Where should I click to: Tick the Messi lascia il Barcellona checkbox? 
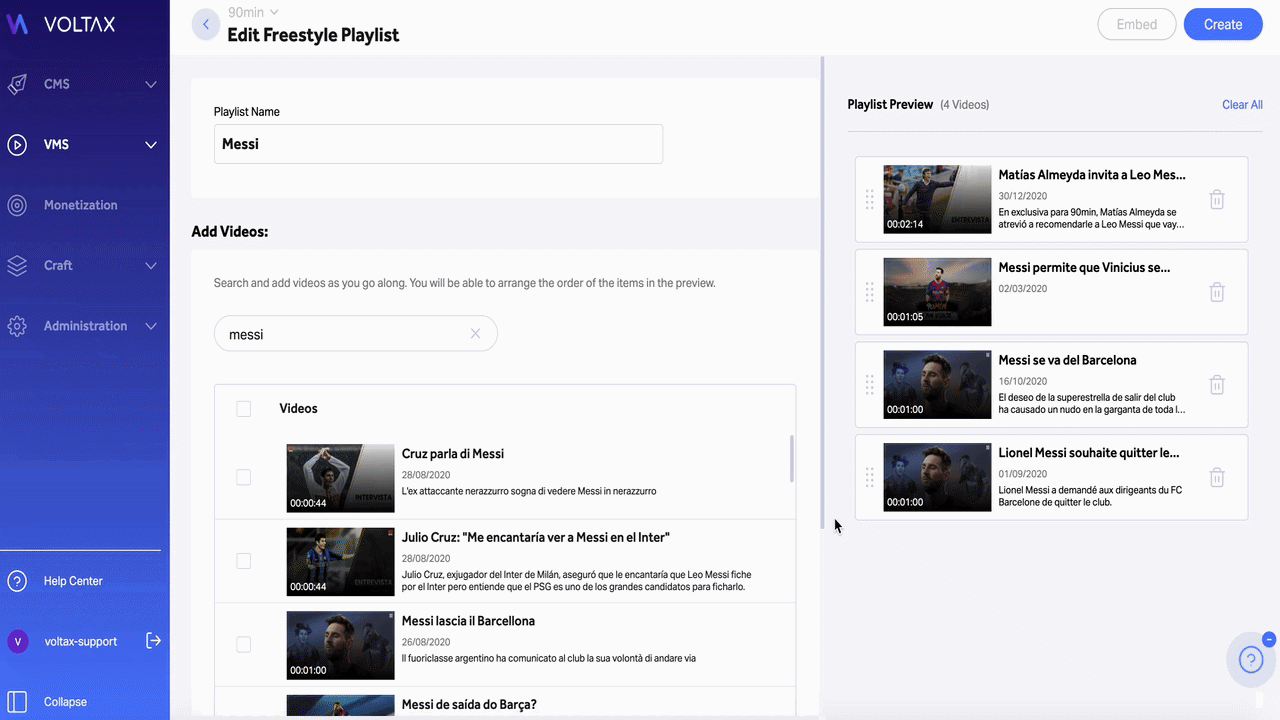coord(244,645)
